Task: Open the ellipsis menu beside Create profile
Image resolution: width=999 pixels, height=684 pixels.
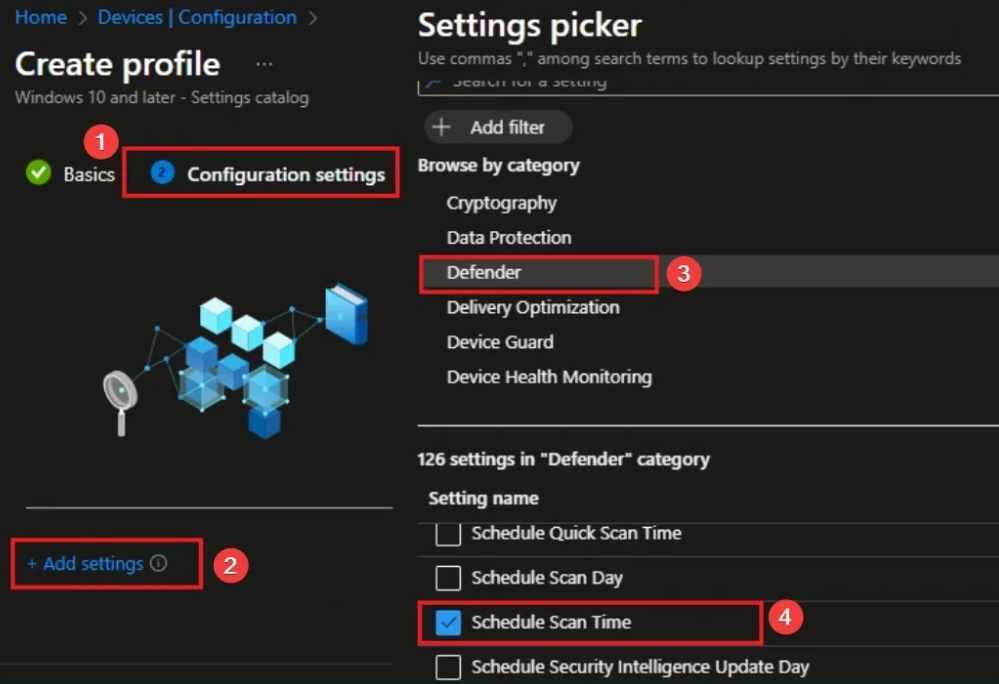Action: click(x=264, y=64)
